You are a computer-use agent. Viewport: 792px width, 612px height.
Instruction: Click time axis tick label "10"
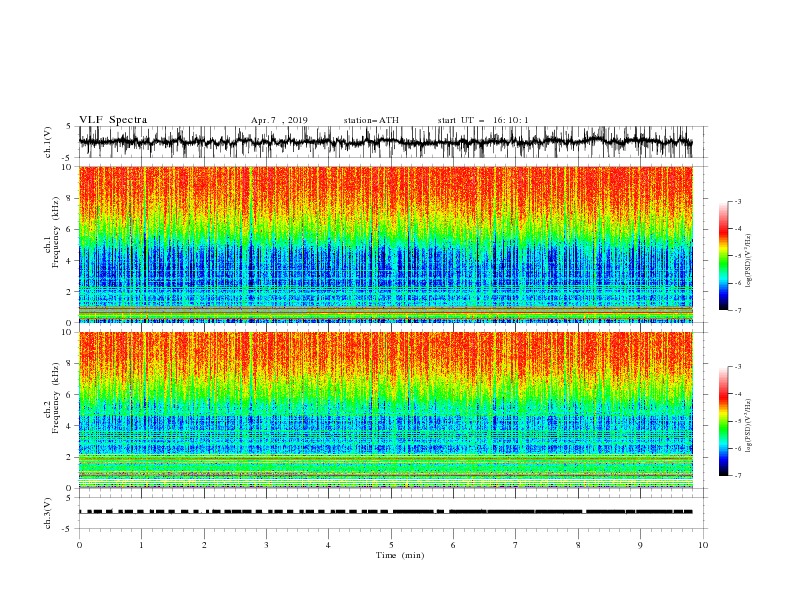(x=703, y=545)
